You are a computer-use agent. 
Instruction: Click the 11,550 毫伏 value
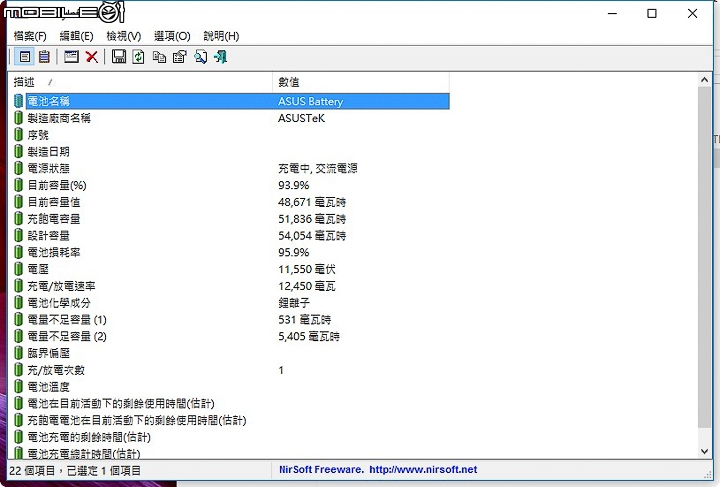[x=307, y=269]
